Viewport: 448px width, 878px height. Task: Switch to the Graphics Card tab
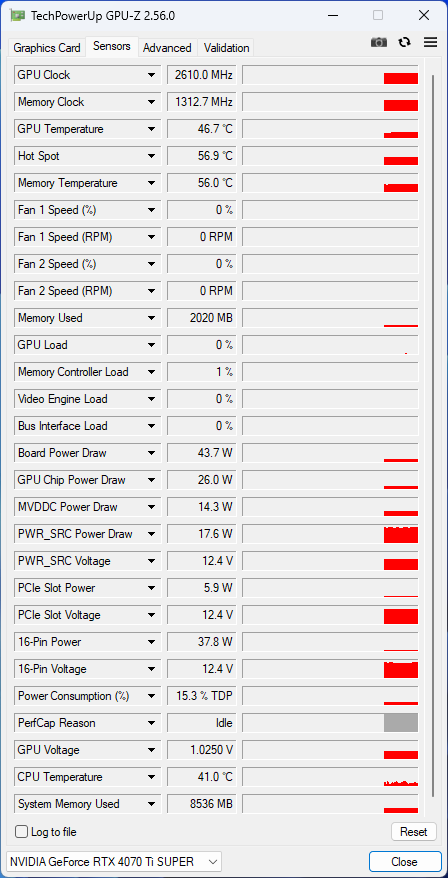pos(47,48)
